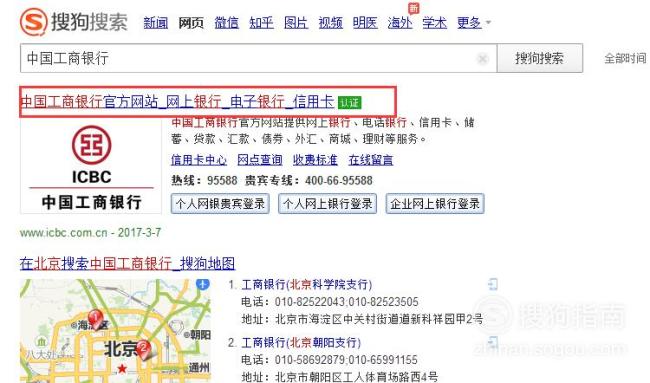Click the 个人网银贵宾登录 button
The height and width of the screenshot is (383, 650).
click(220, 204)
